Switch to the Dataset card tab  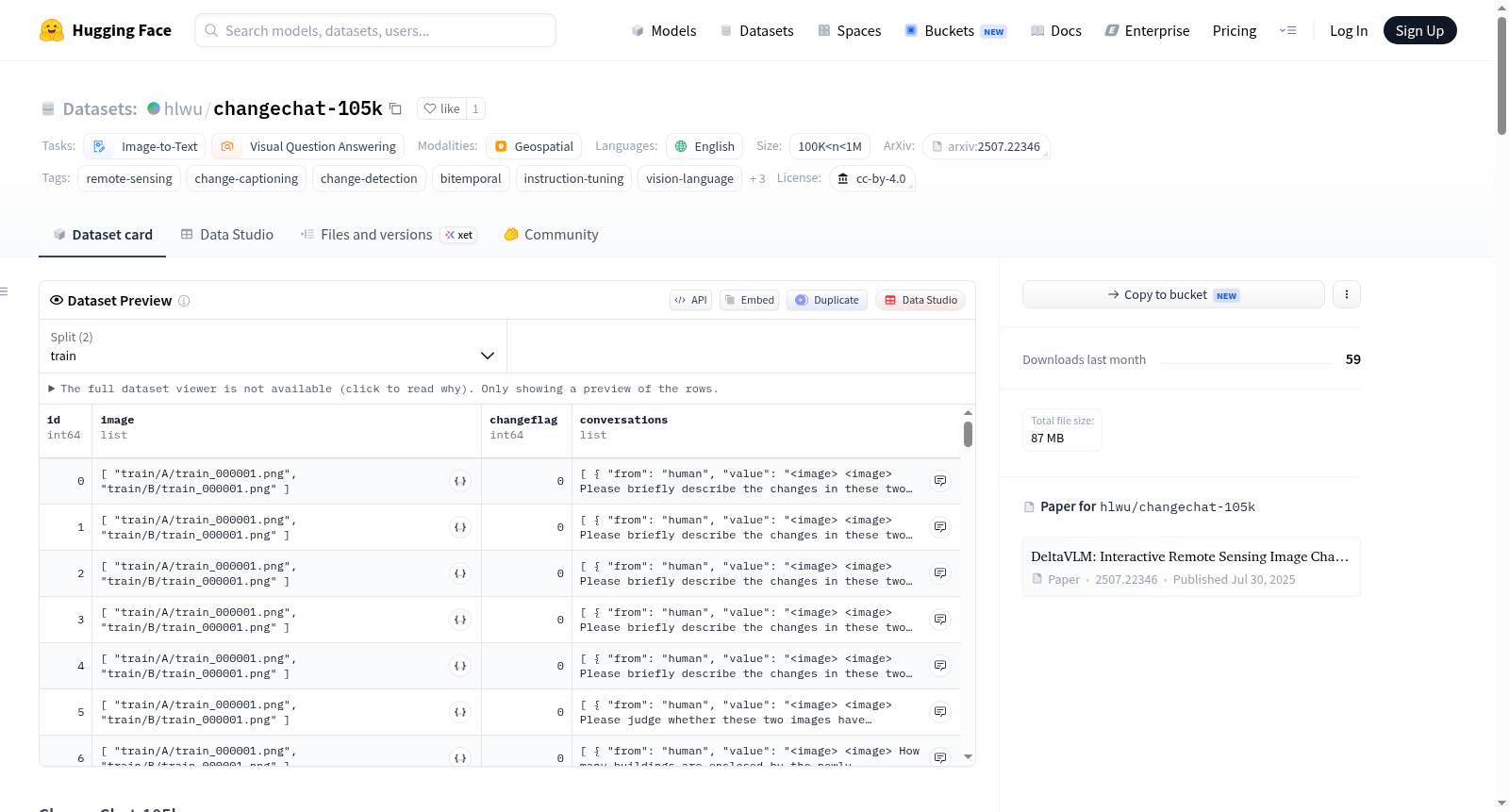(x=102, y=235)
